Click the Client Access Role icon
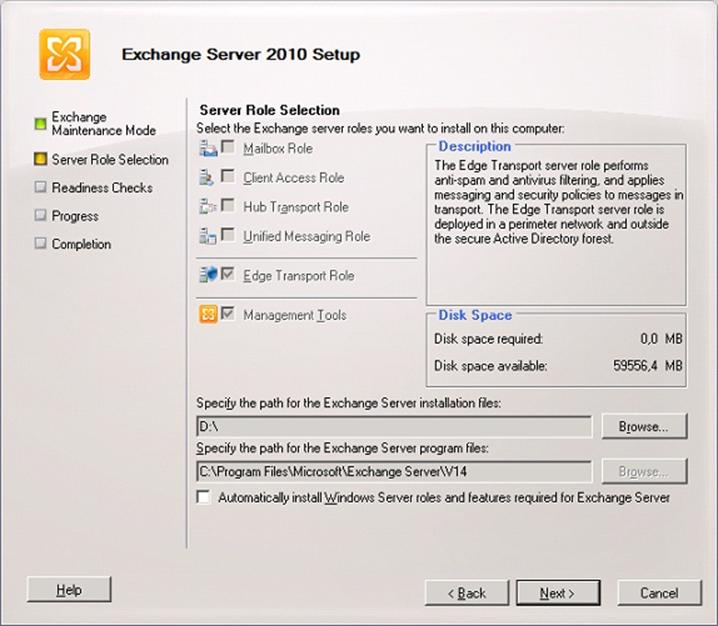This screenshot has width=718, height=626. click(x=207, y=178)
